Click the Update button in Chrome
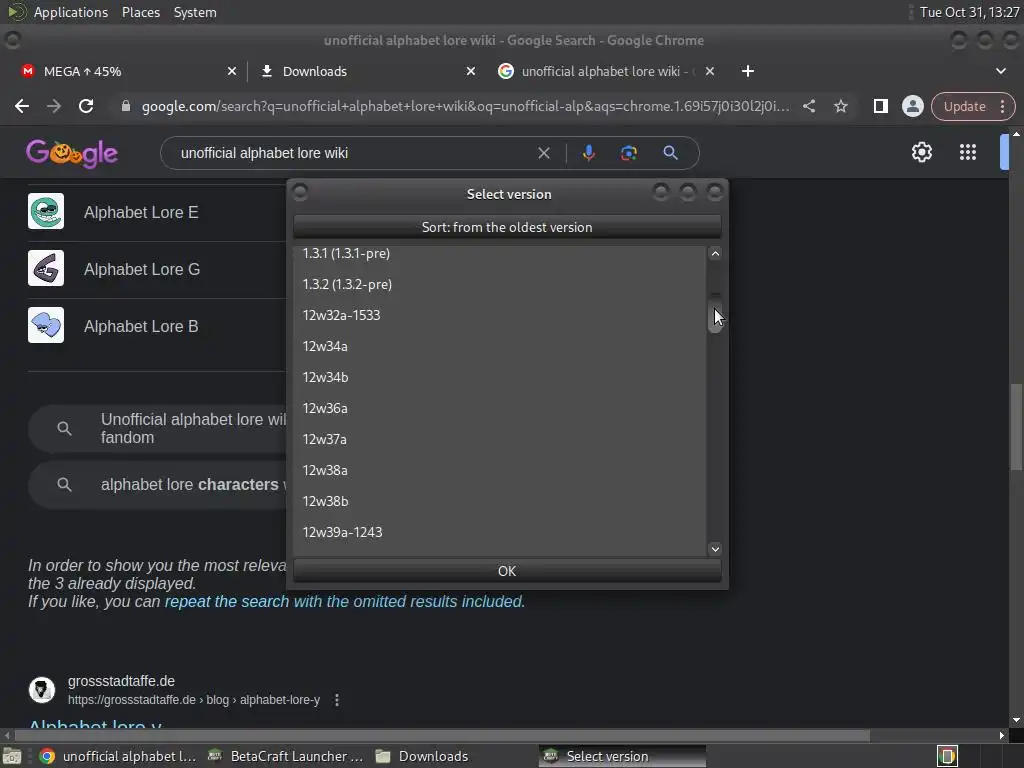Viewport: 1024px width, 768px height. [x=965, y=106]
